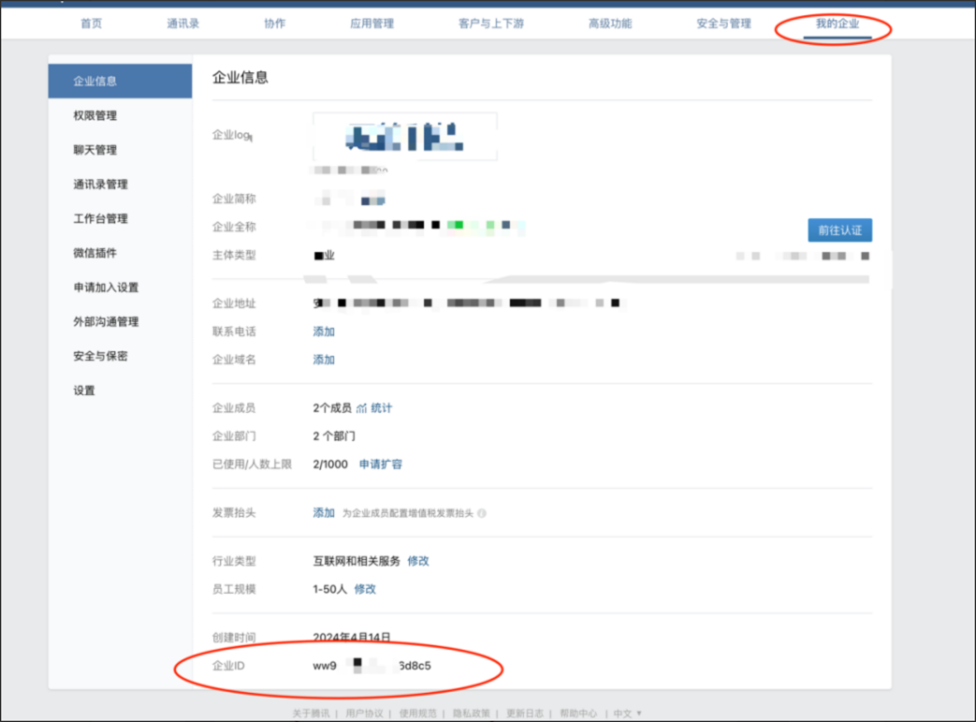Image resolution: width=976 pixels, height=722 pixels.
Task: Open 权限管理 in the sidebar
Action: [95, 116]
